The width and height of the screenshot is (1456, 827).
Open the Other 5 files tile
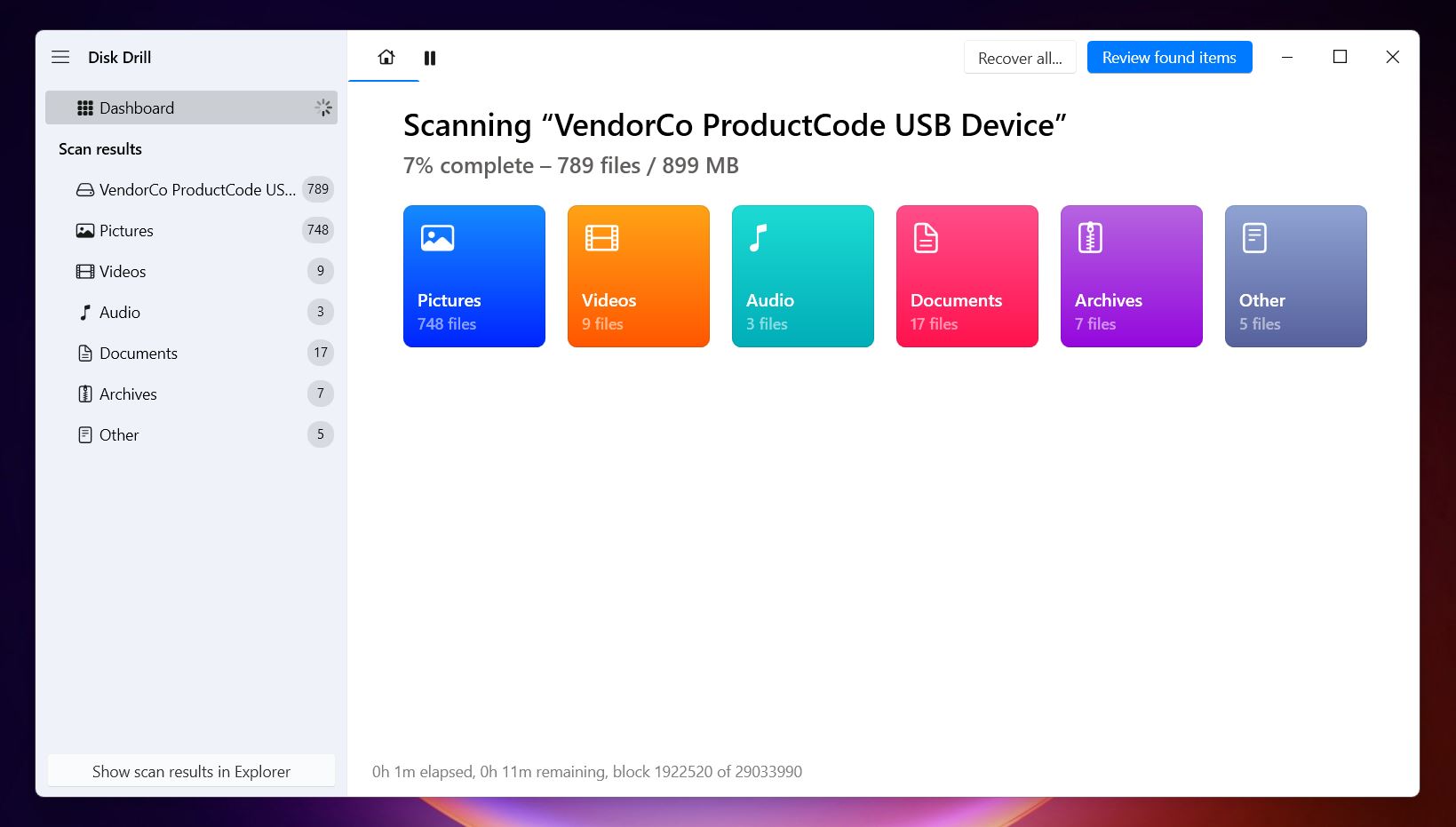tap(1296, 276)
